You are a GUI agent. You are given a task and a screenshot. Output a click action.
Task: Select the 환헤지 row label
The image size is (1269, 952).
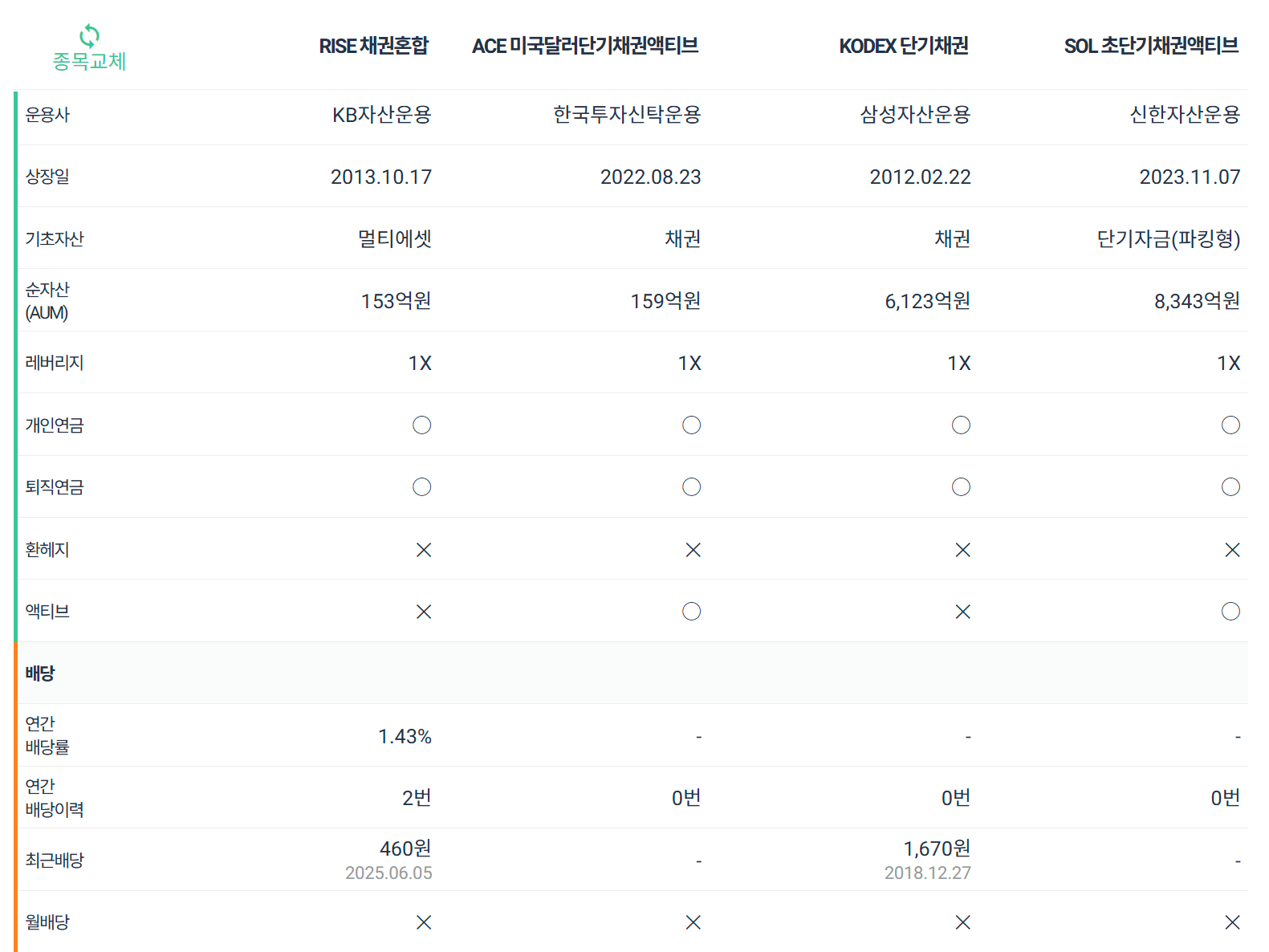[x=47, y=550]
